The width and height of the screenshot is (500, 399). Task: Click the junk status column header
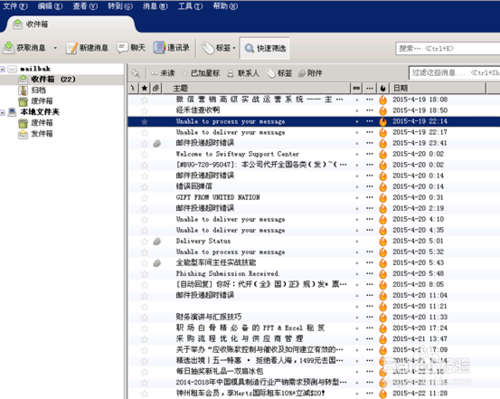(x=383, y=88)
